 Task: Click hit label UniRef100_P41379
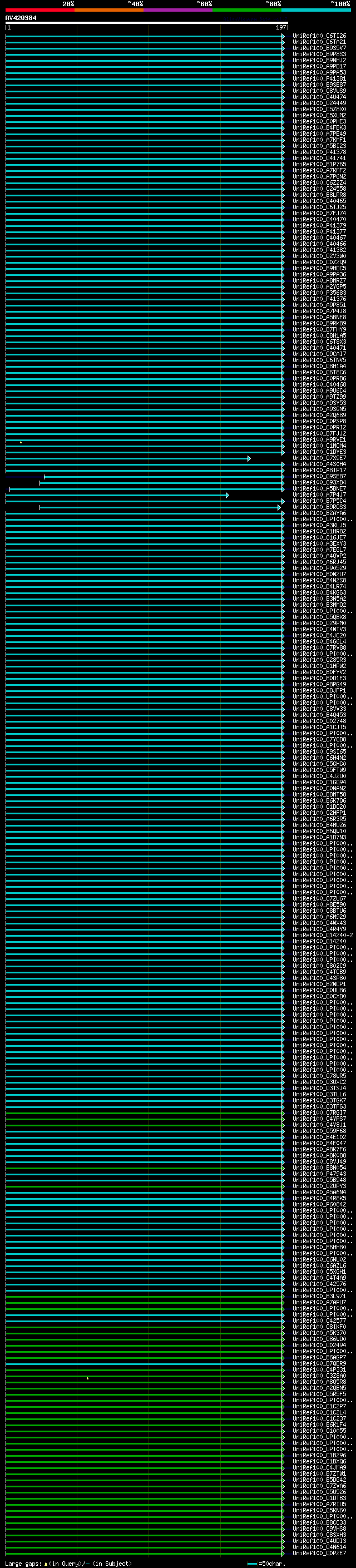coord(319,225)
